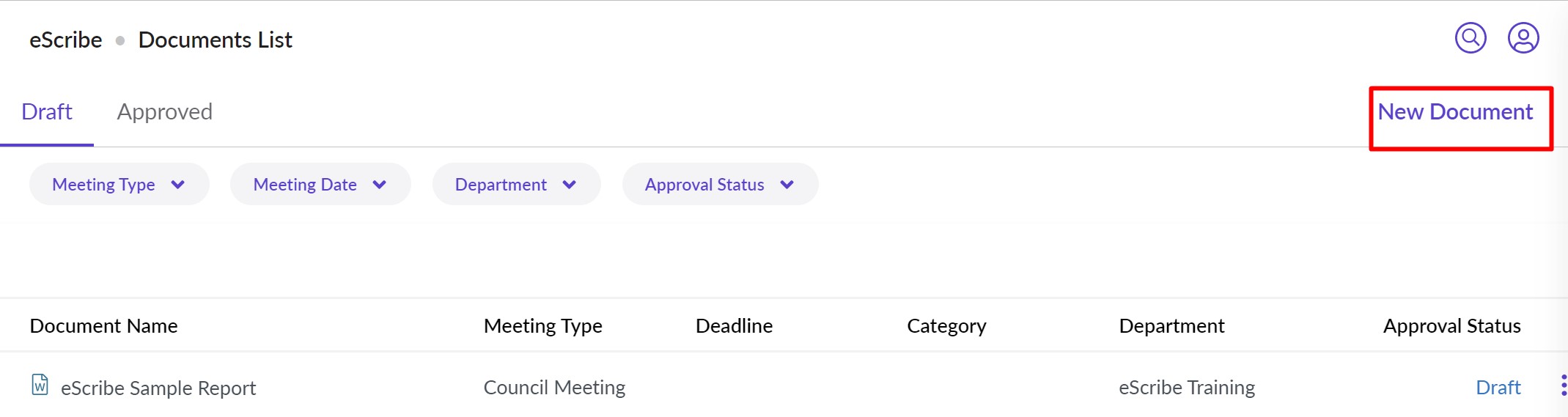Expand the Meeting Type filter dropdown
This screenshot has height=417, width=1568.
pos(119,185)
